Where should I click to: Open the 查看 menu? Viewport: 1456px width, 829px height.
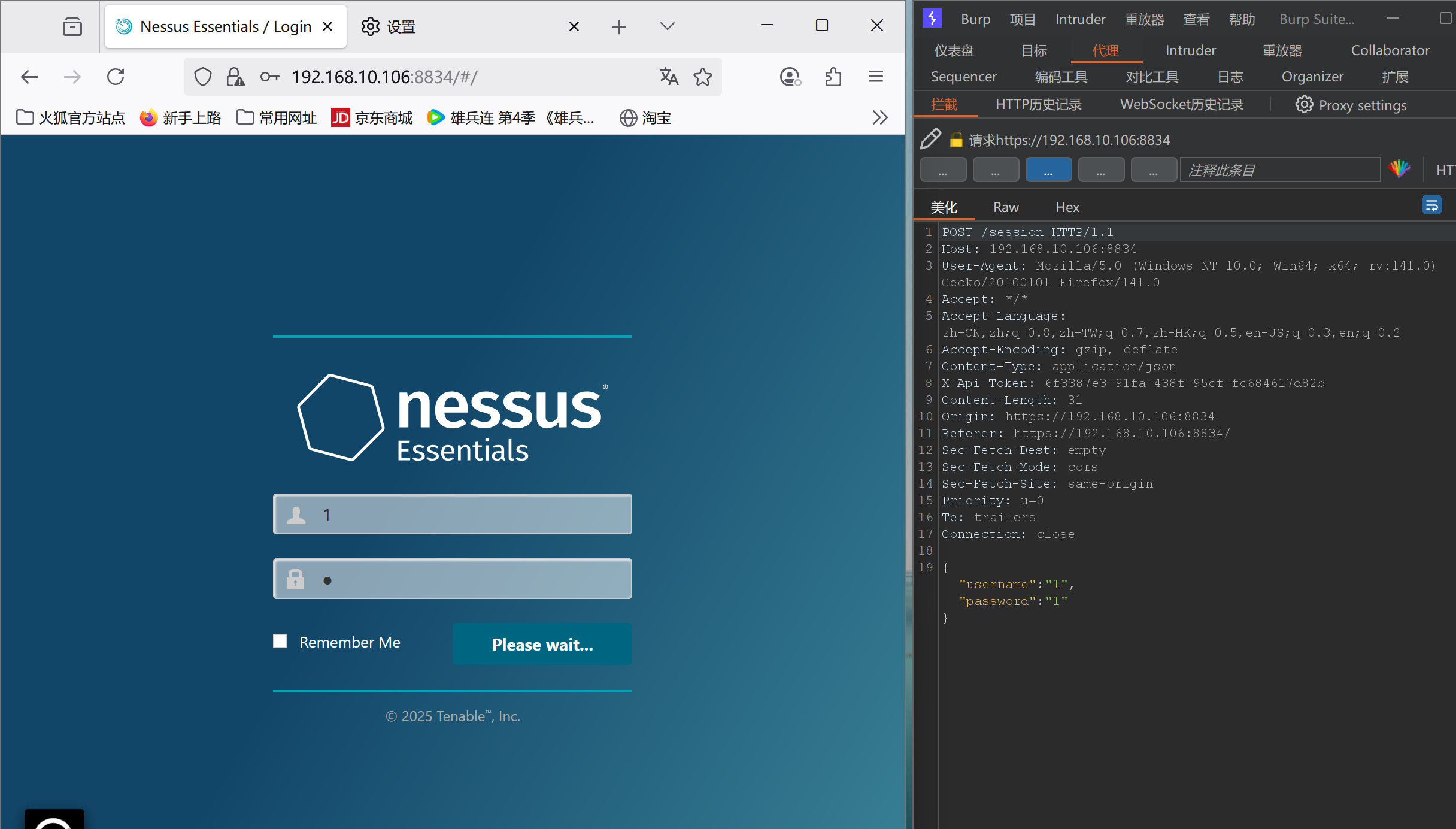[x=1196, y=19]
